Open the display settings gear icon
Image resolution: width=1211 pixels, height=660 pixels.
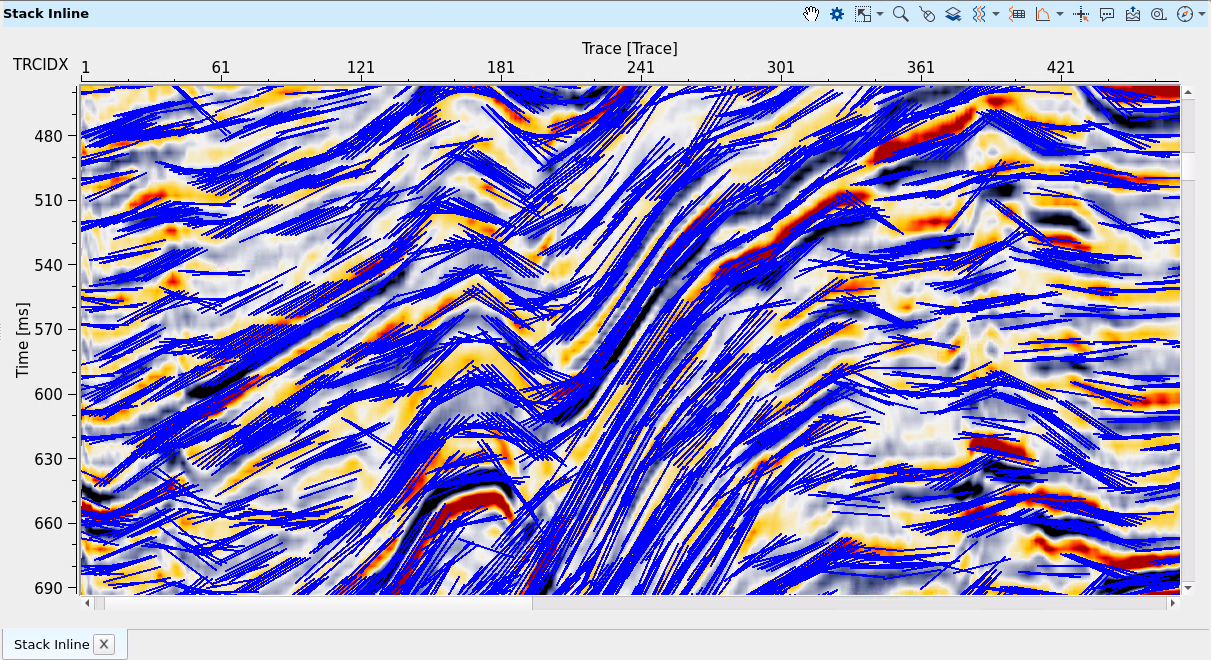point(836,14)
